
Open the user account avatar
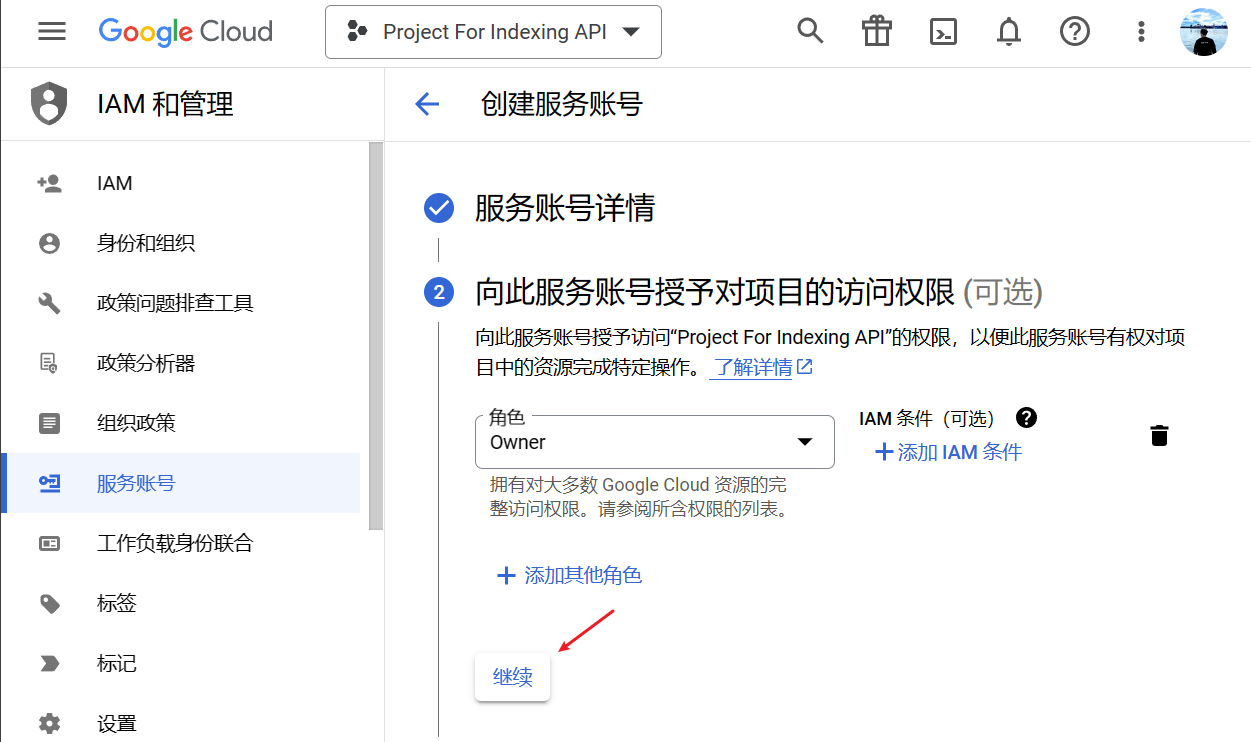(1203, 31)
